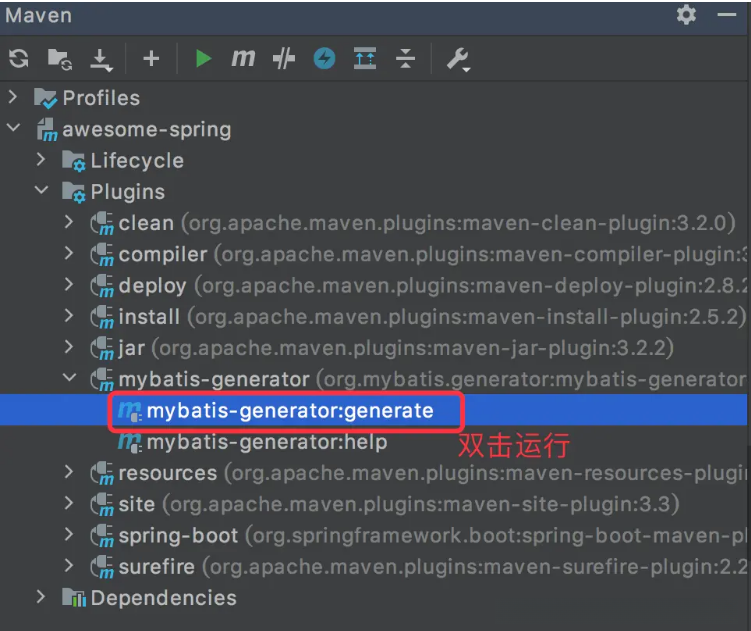This screenshot has width=751, height=631.
Task: Click the deploy plugin icon
Action: (x=102, y=286)
